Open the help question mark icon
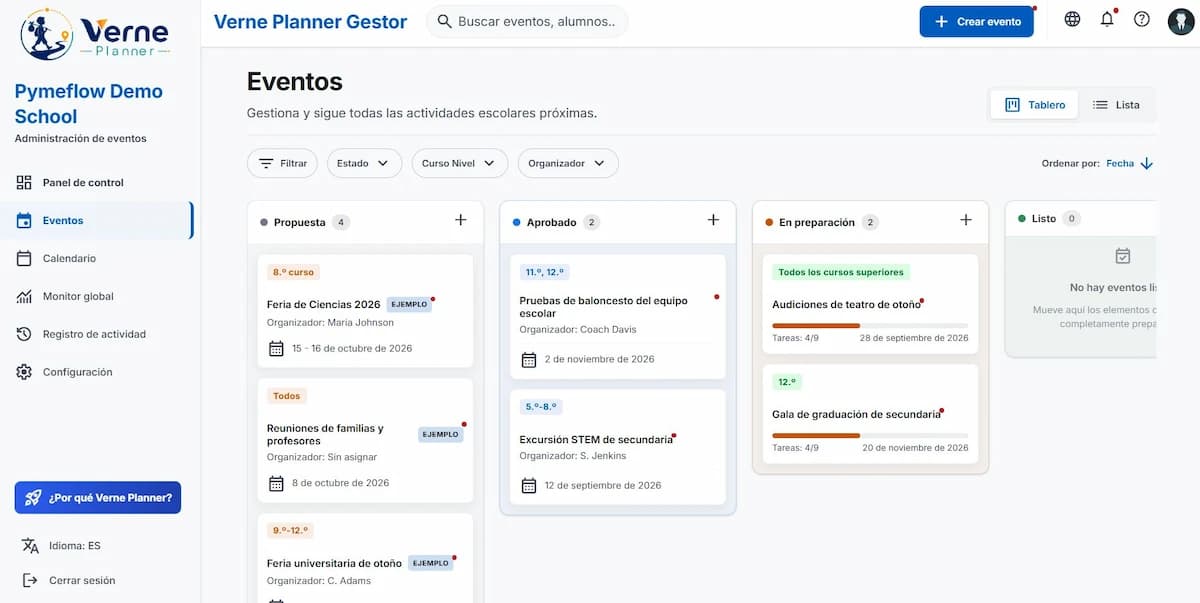The image size is (1200, 603). coord(1142,19)
